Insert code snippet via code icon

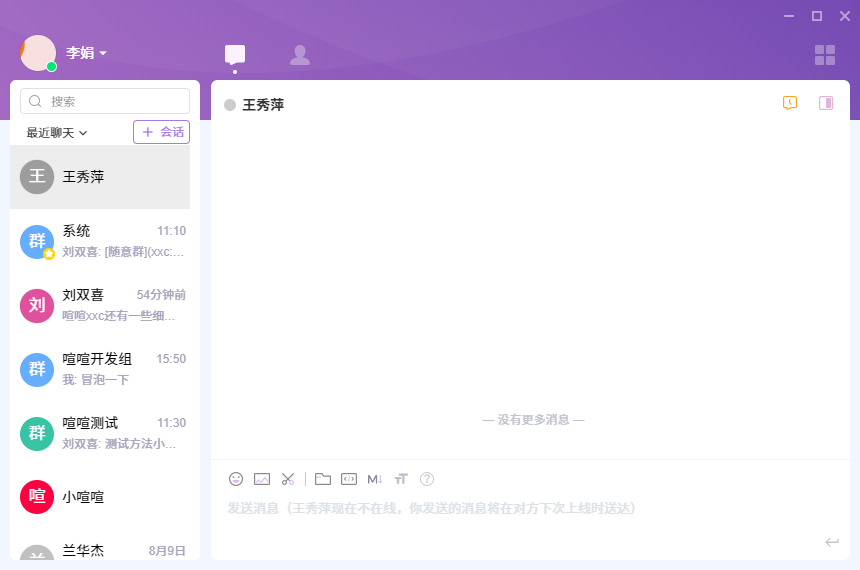349,479
